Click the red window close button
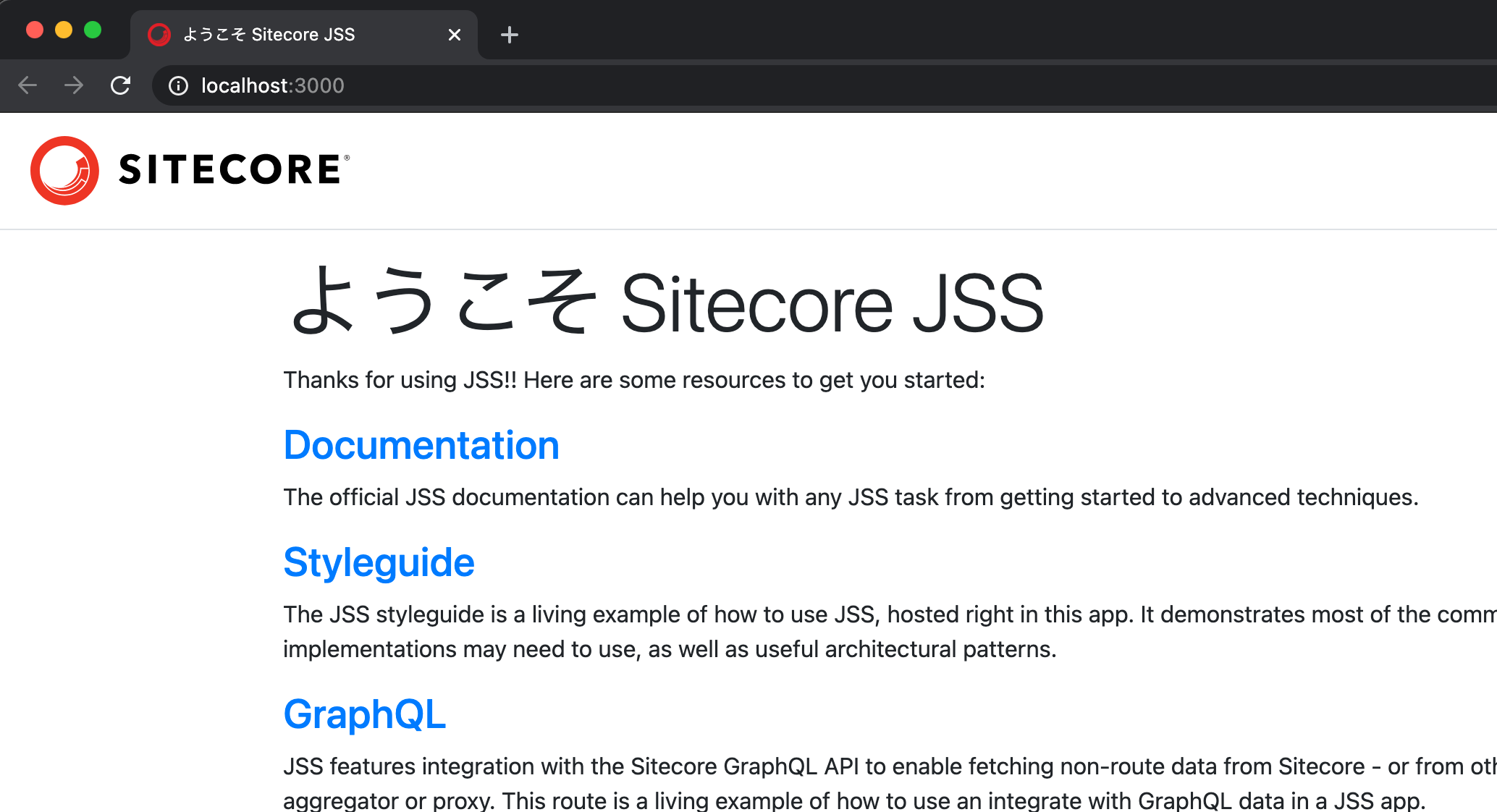Viewport: 1497px width, 812px height. pos(35,30)
